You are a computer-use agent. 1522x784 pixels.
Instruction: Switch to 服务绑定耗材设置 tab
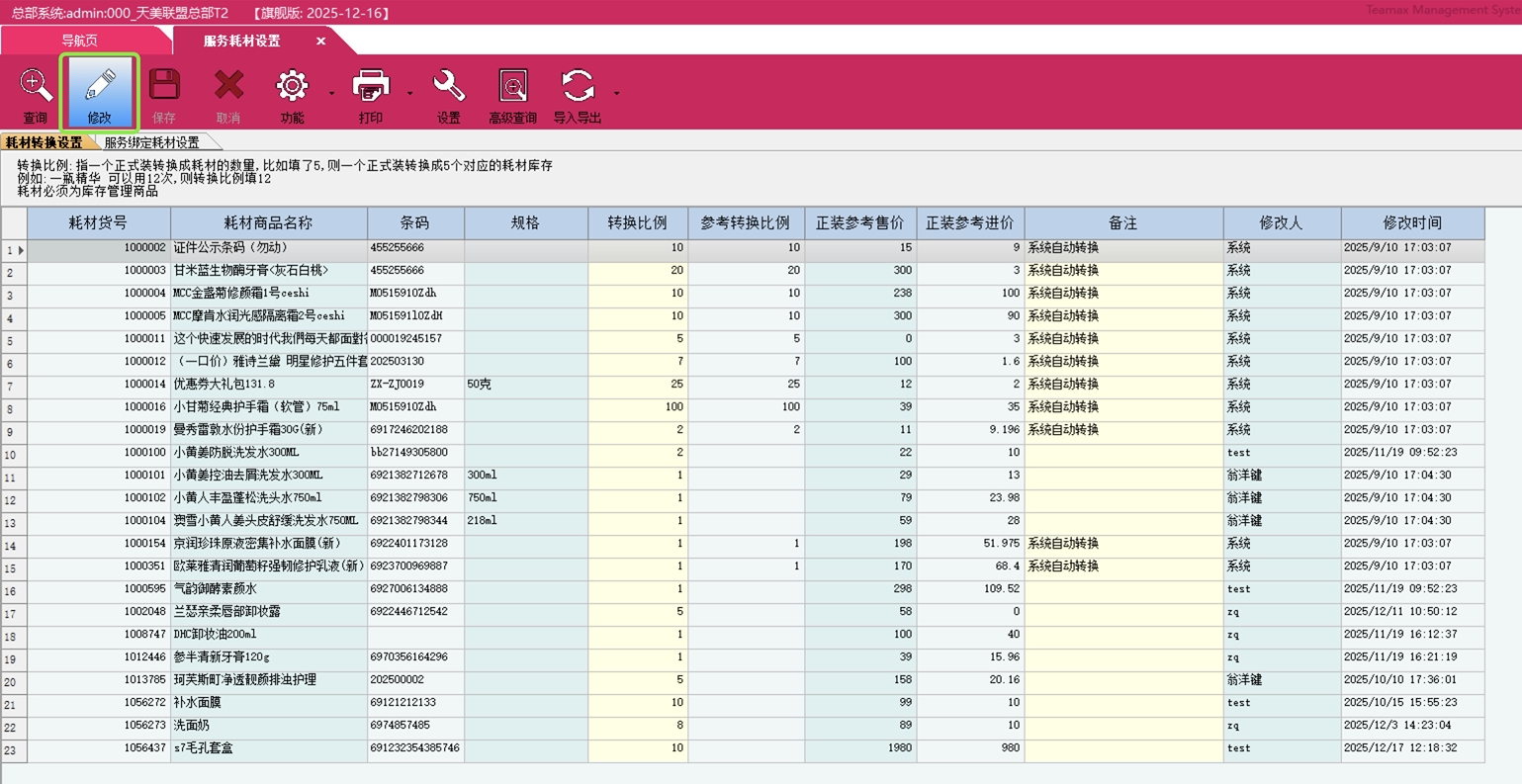point(151,142)
